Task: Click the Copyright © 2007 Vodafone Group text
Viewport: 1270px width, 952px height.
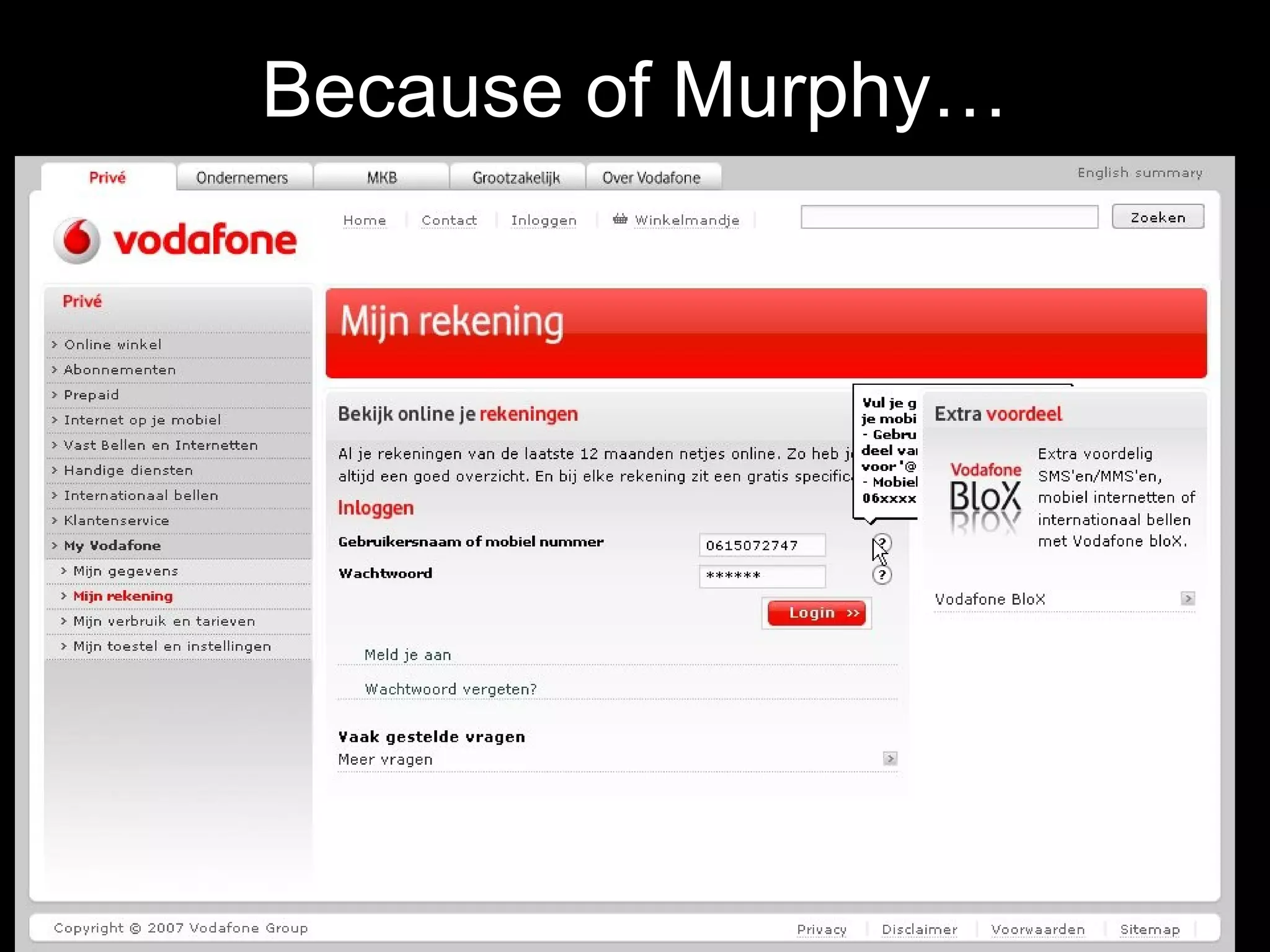Action: (x=180, y=928)
